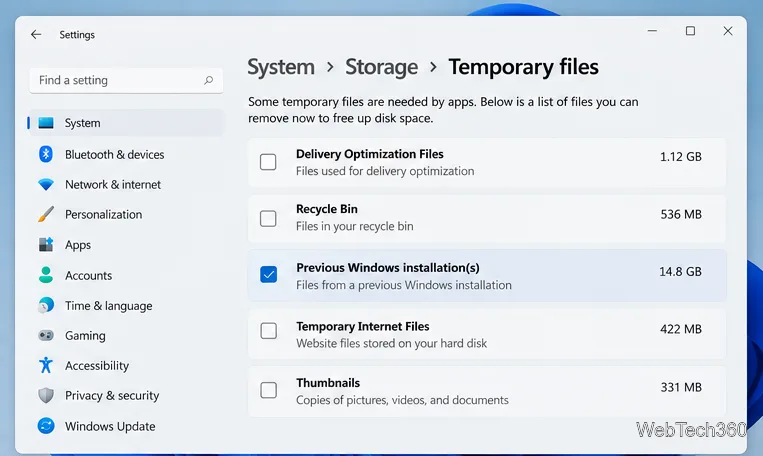This screenshot has width=763, height=456.
Task: Click 'Copies of pictures, videos, and documents'
Action: [402, 400]
